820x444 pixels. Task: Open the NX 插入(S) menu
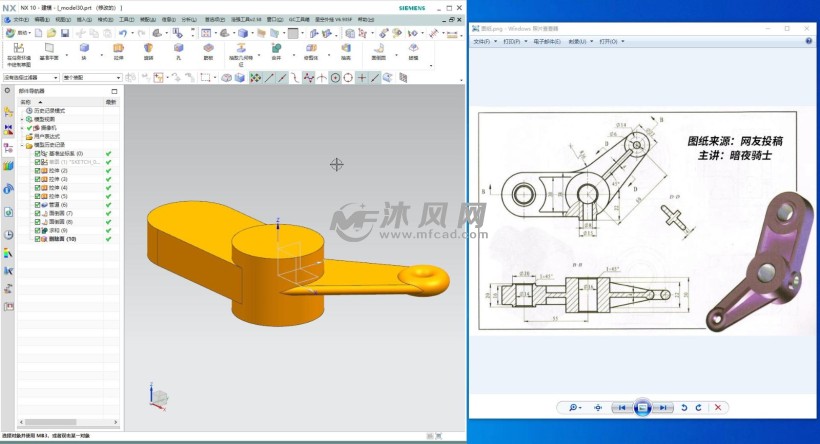pyautogui.click(x=84, y=19)
